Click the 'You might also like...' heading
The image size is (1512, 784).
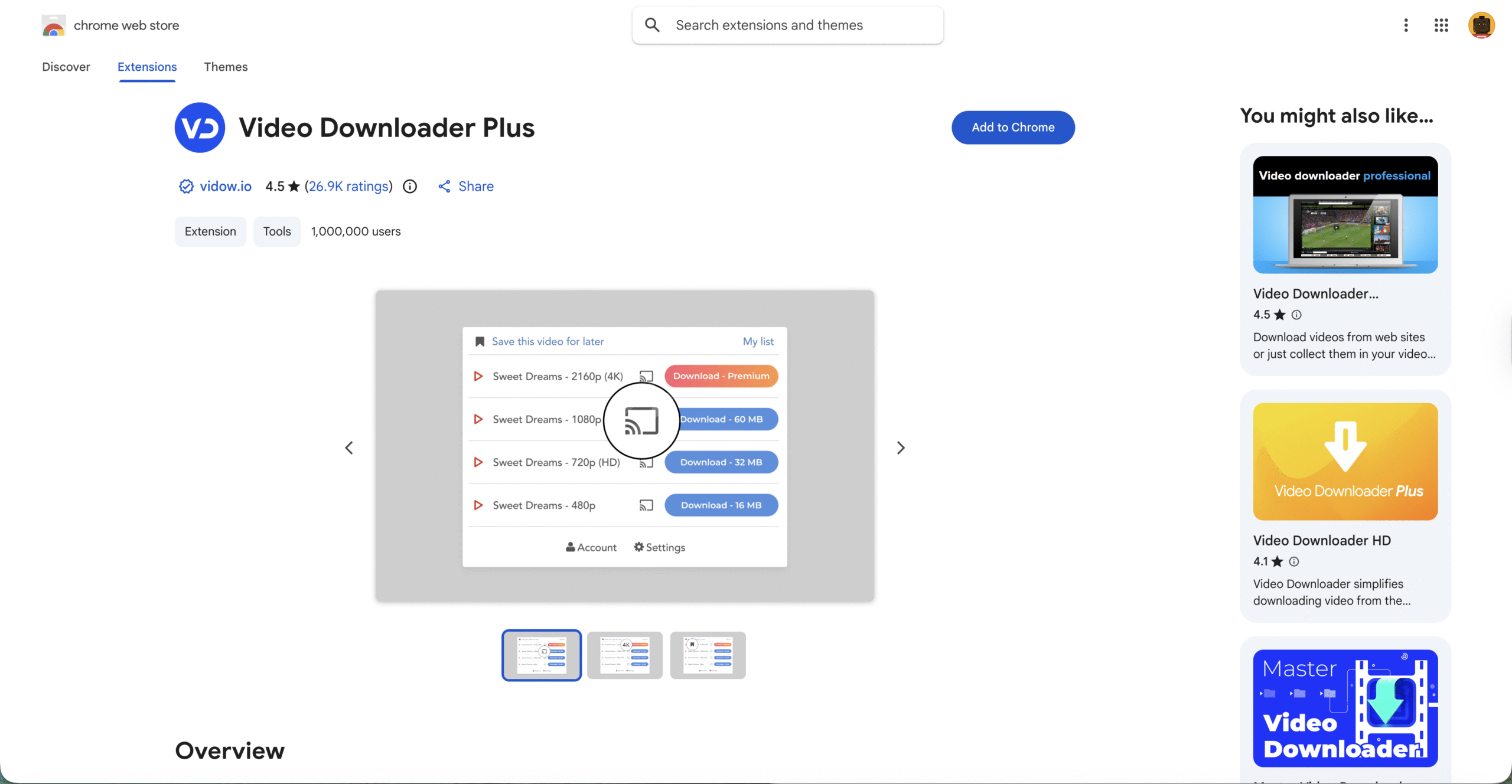1337,116
